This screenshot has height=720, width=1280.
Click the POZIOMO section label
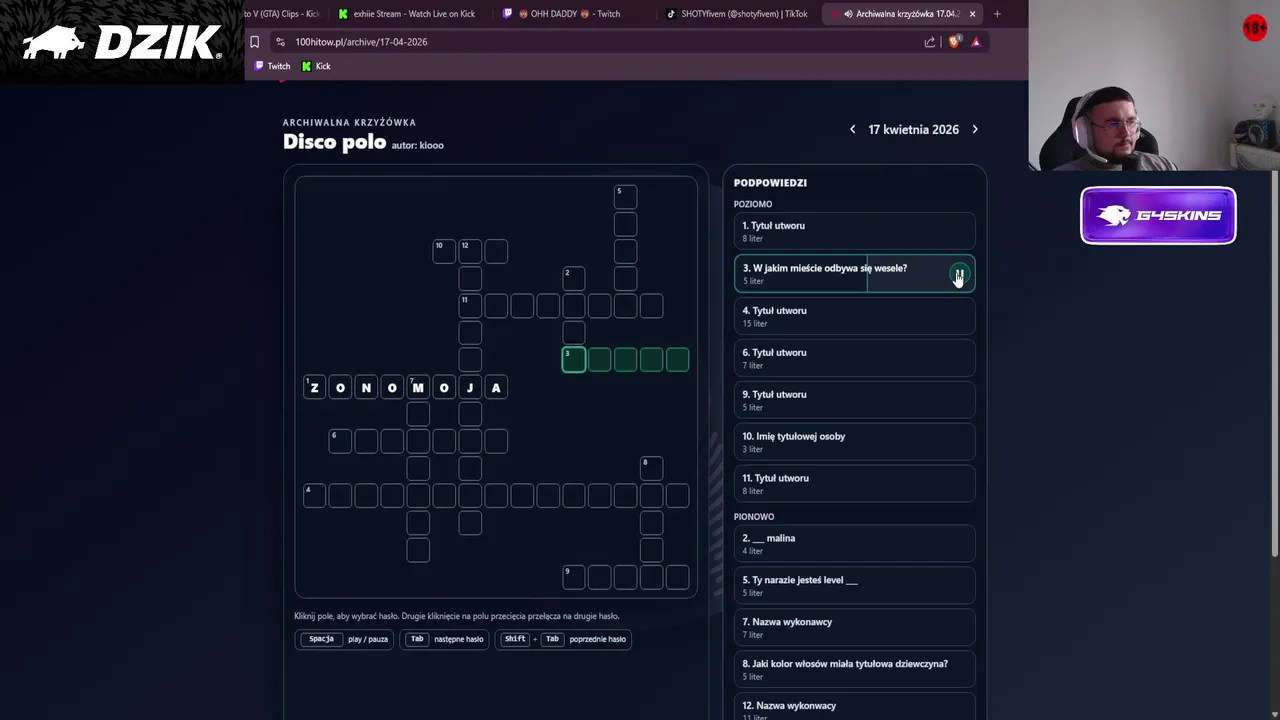[x=753, y=204]
